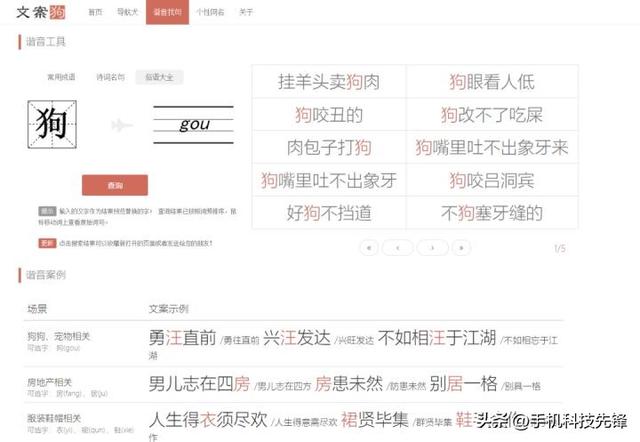Click the gray tip badge
Image resolution: width=640 pixels, height=442 pixels.
(47, 211)
